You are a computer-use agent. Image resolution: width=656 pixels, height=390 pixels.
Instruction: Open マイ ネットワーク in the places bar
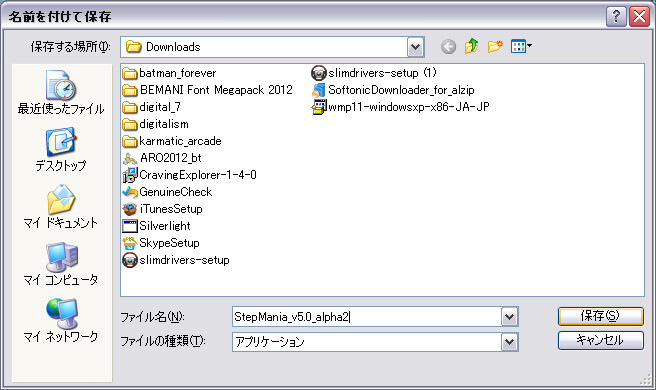pos(61,321)
